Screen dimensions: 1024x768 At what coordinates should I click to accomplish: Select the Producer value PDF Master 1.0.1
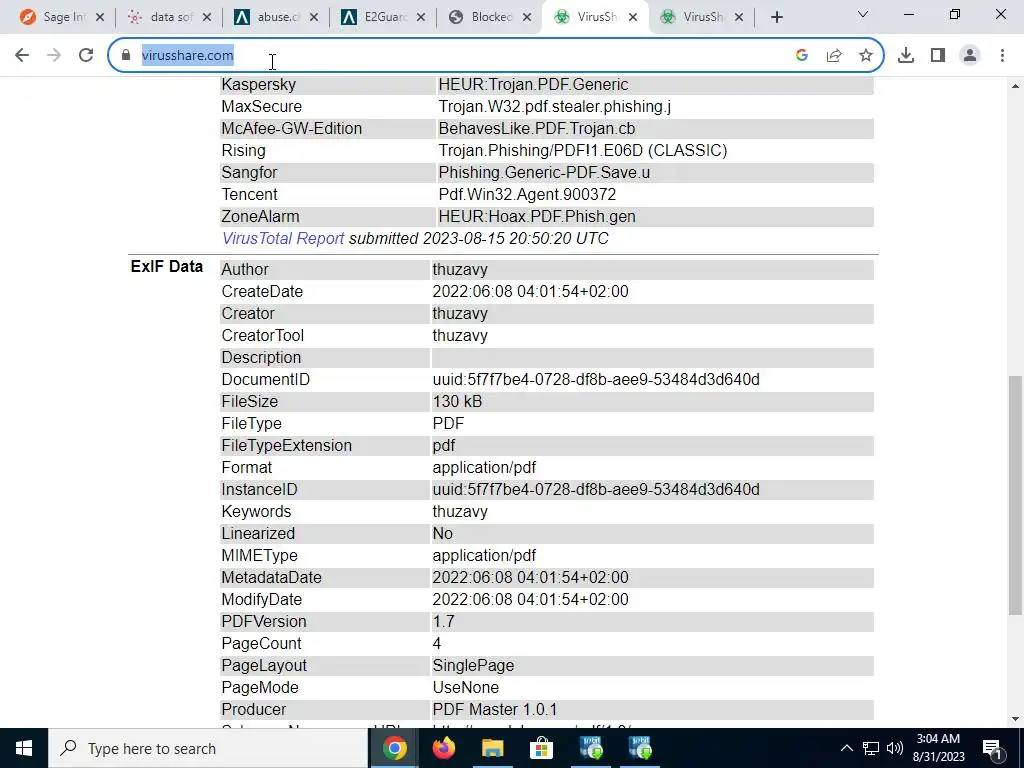click(495, 709)
